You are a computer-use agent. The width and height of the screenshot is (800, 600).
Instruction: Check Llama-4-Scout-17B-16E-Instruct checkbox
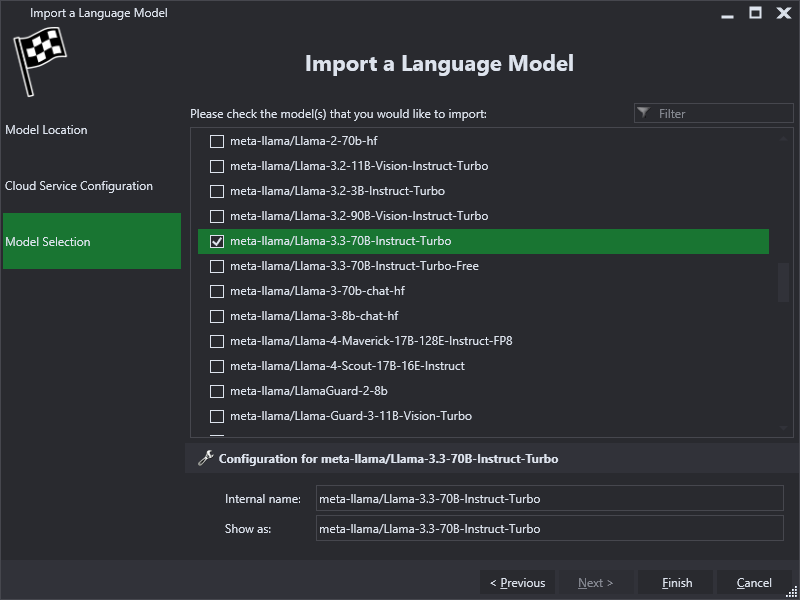(217, 366)
